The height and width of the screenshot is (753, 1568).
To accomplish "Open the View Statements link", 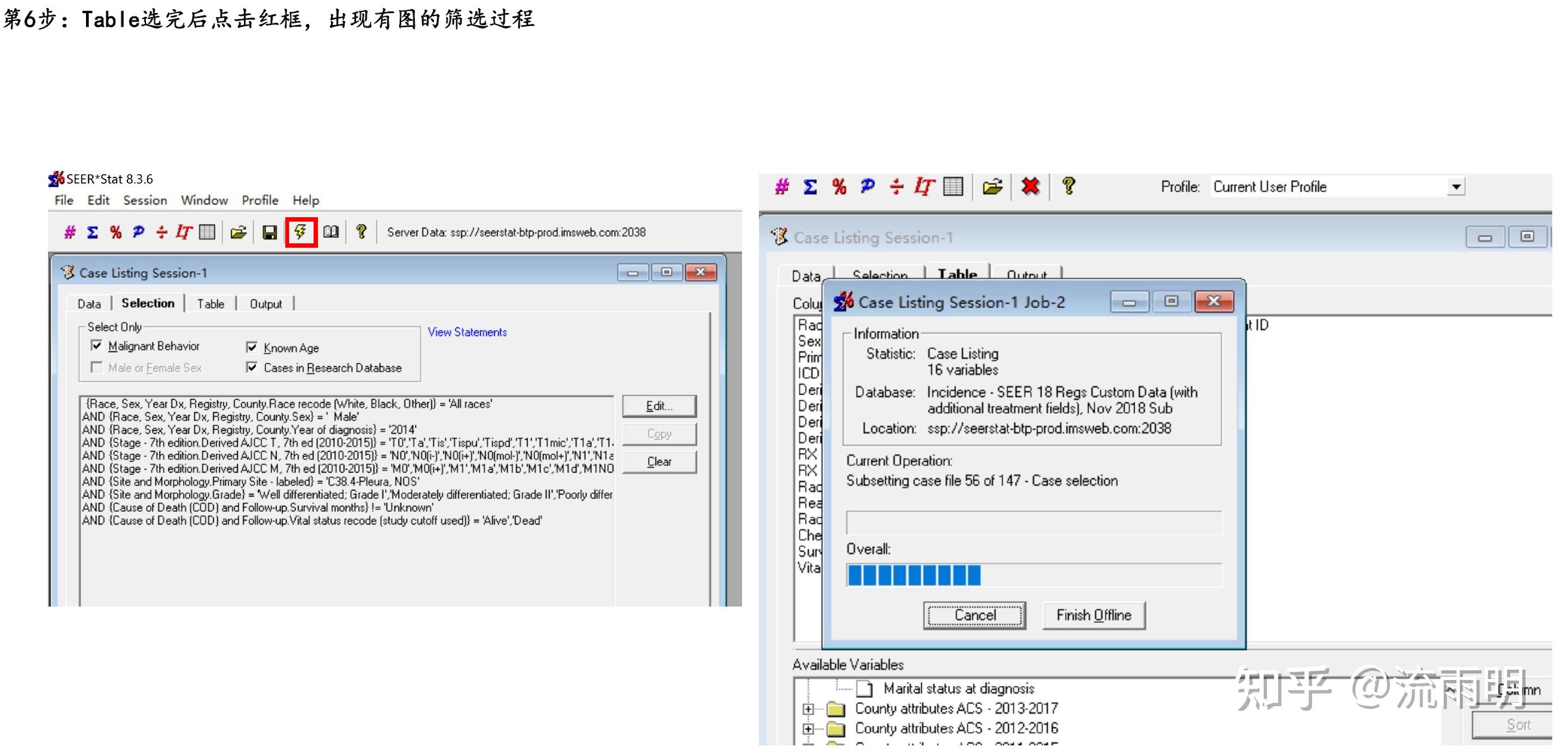I will [x=467, y=332].
